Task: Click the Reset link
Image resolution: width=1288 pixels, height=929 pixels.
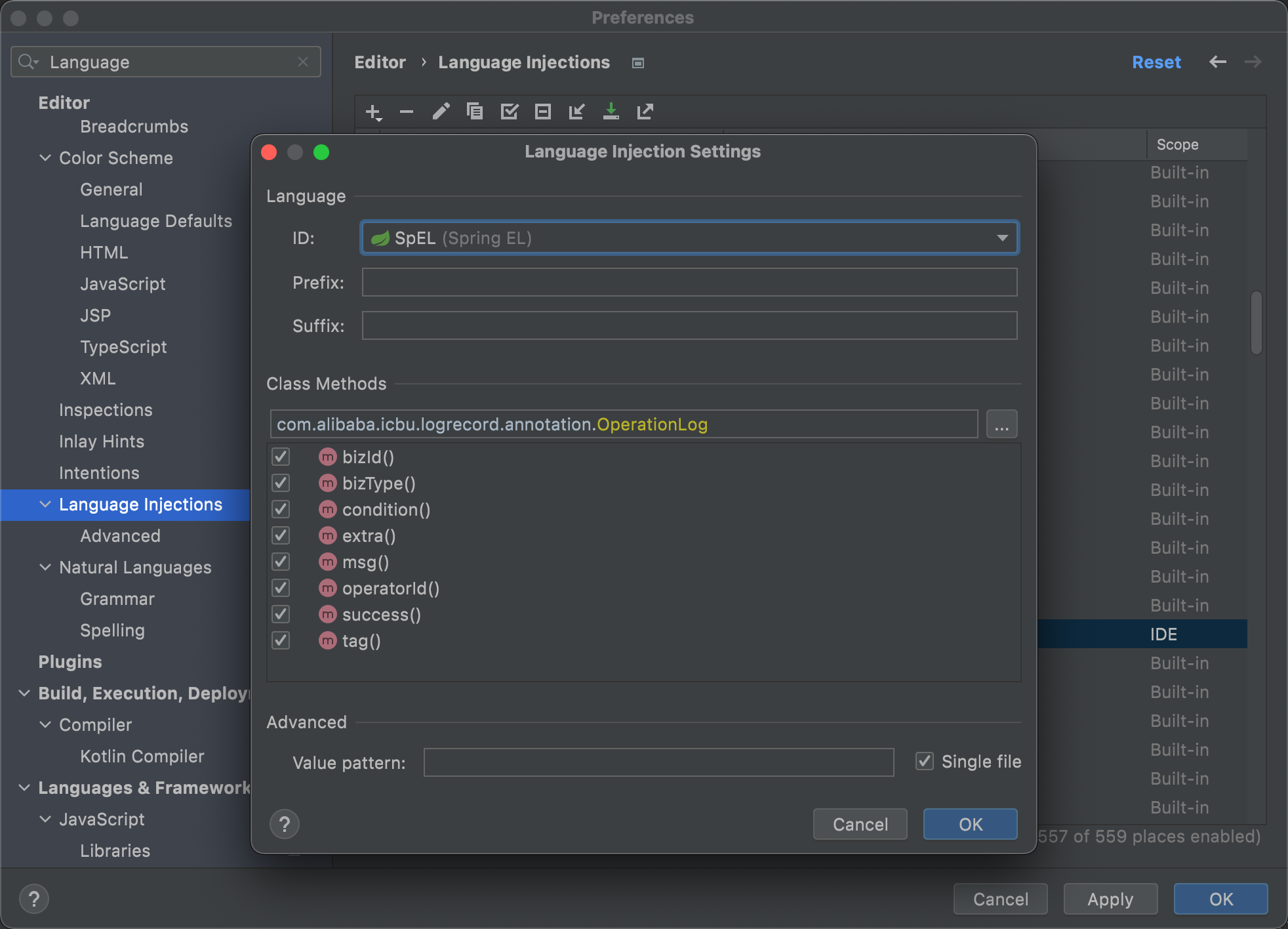Action: [x=1156, y=62]
